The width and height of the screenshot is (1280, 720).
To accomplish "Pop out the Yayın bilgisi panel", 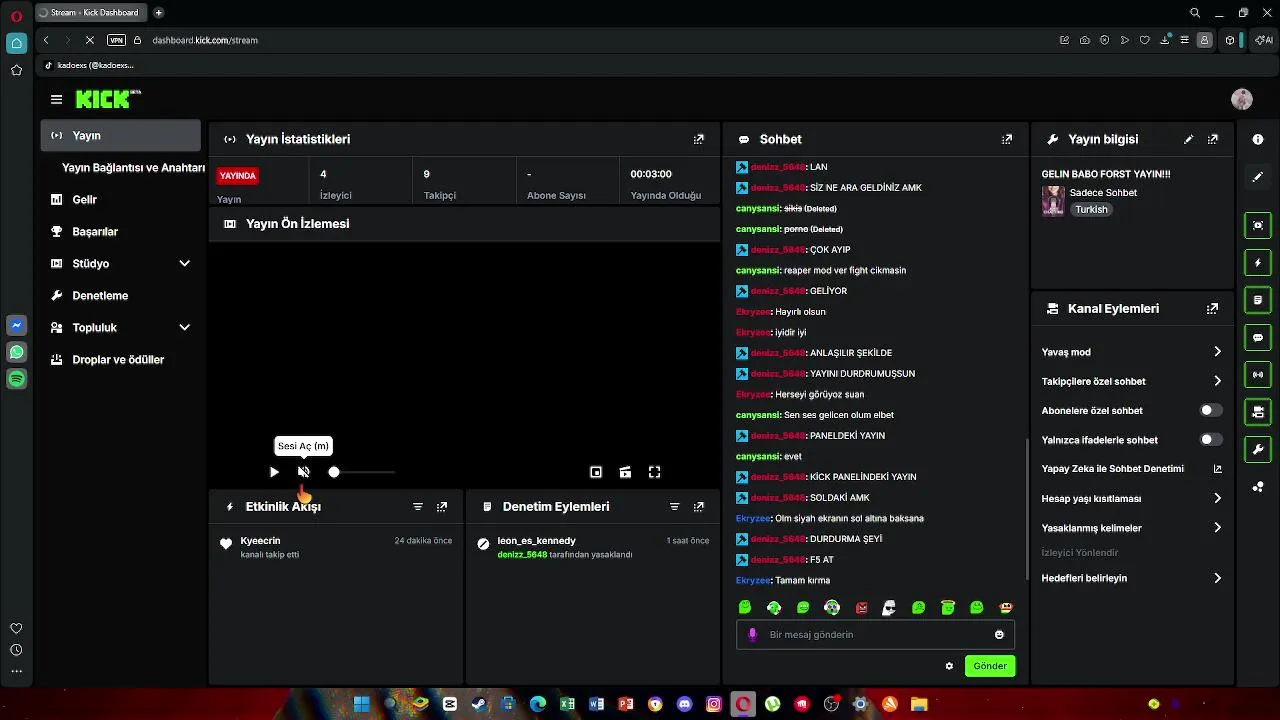I will pos(1213,139).
